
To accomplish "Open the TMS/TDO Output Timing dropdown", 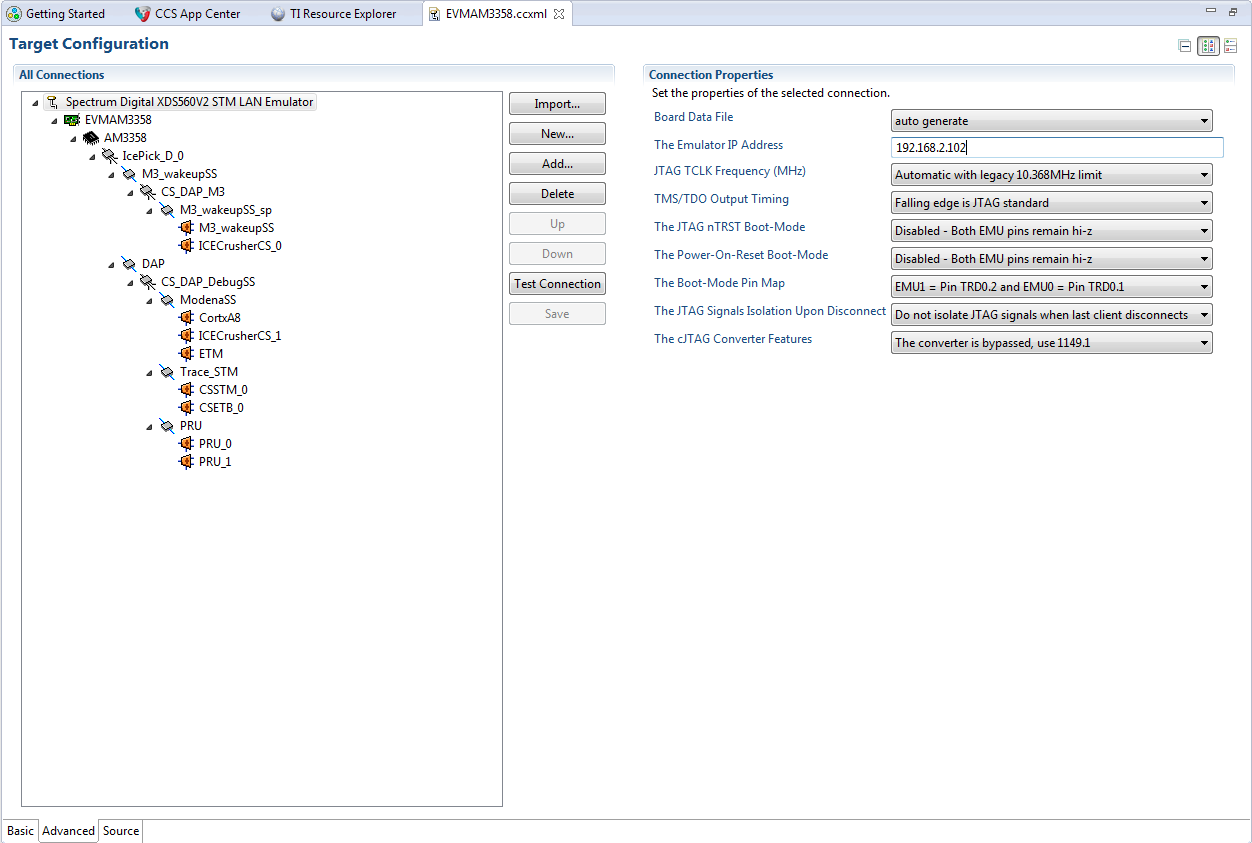I will click(x=1052, y=203).
